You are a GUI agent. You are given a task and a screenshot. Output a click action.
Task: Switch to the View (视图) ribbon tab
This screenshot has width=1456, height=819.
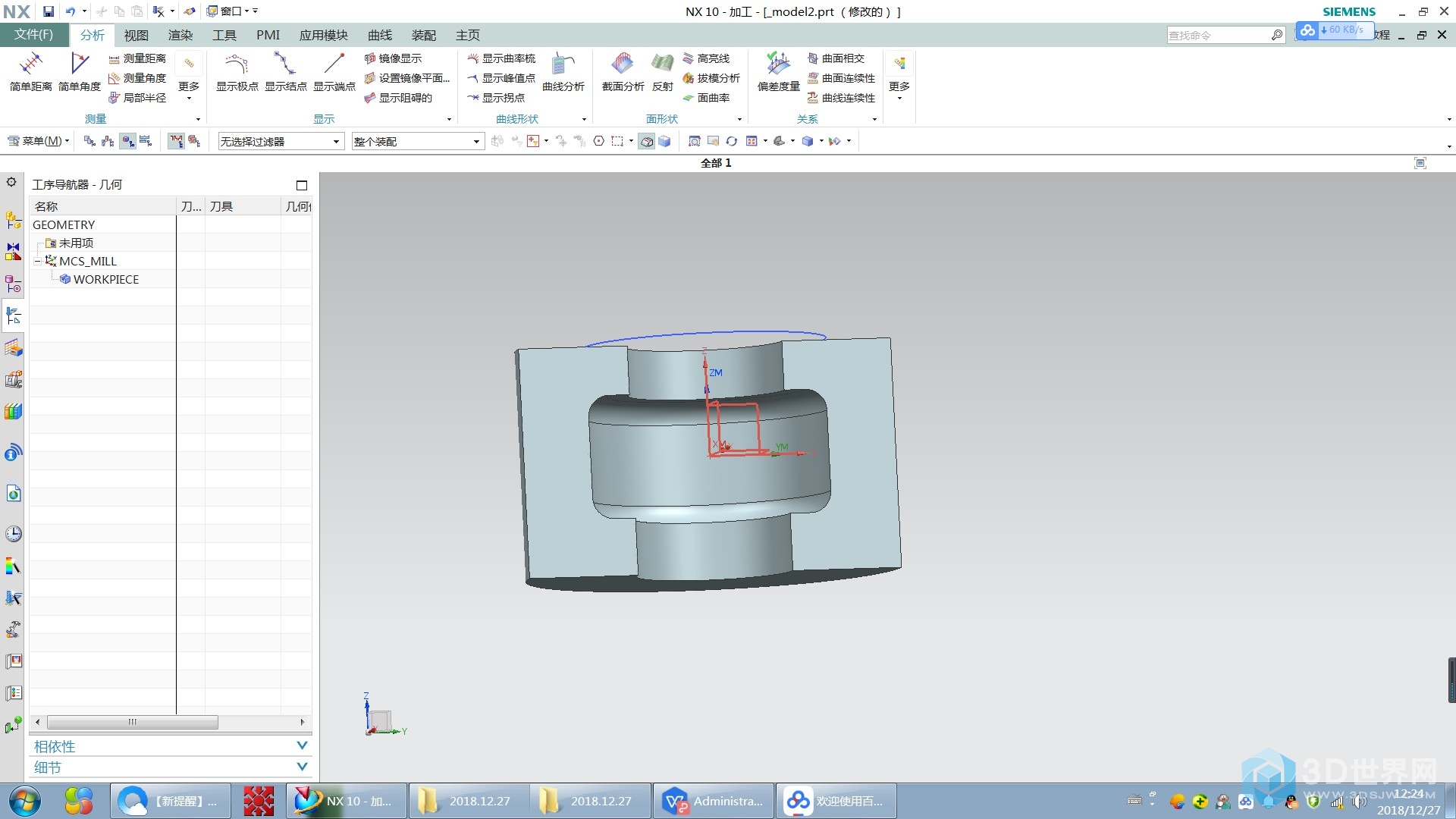coord(136,35)
